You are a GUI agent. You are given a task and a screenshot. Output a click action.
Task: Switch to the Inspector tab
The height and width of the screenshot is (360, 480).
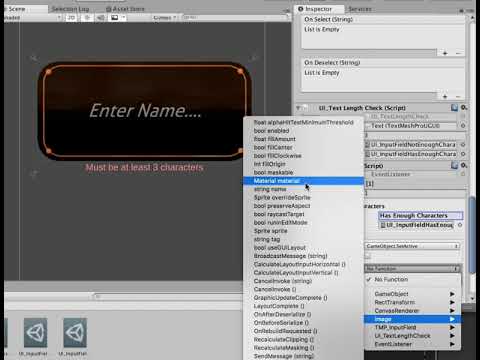tap(319, 9)
